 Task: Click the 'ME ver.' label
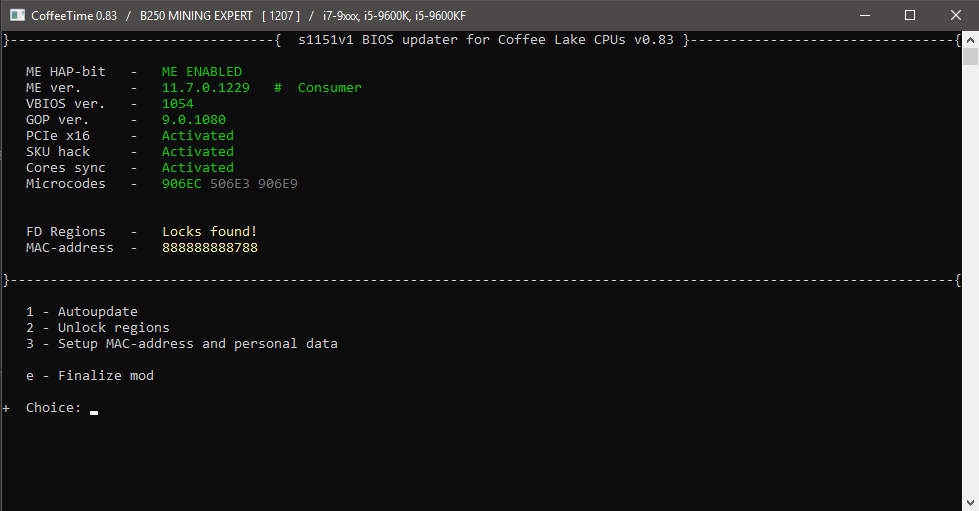point(54,87)
